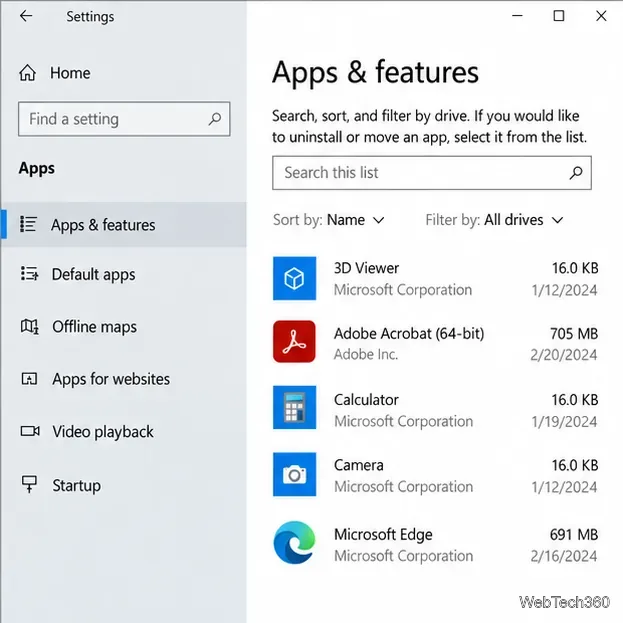
Task: Select the 3D Viewer app icon
Action: (294, 278)
